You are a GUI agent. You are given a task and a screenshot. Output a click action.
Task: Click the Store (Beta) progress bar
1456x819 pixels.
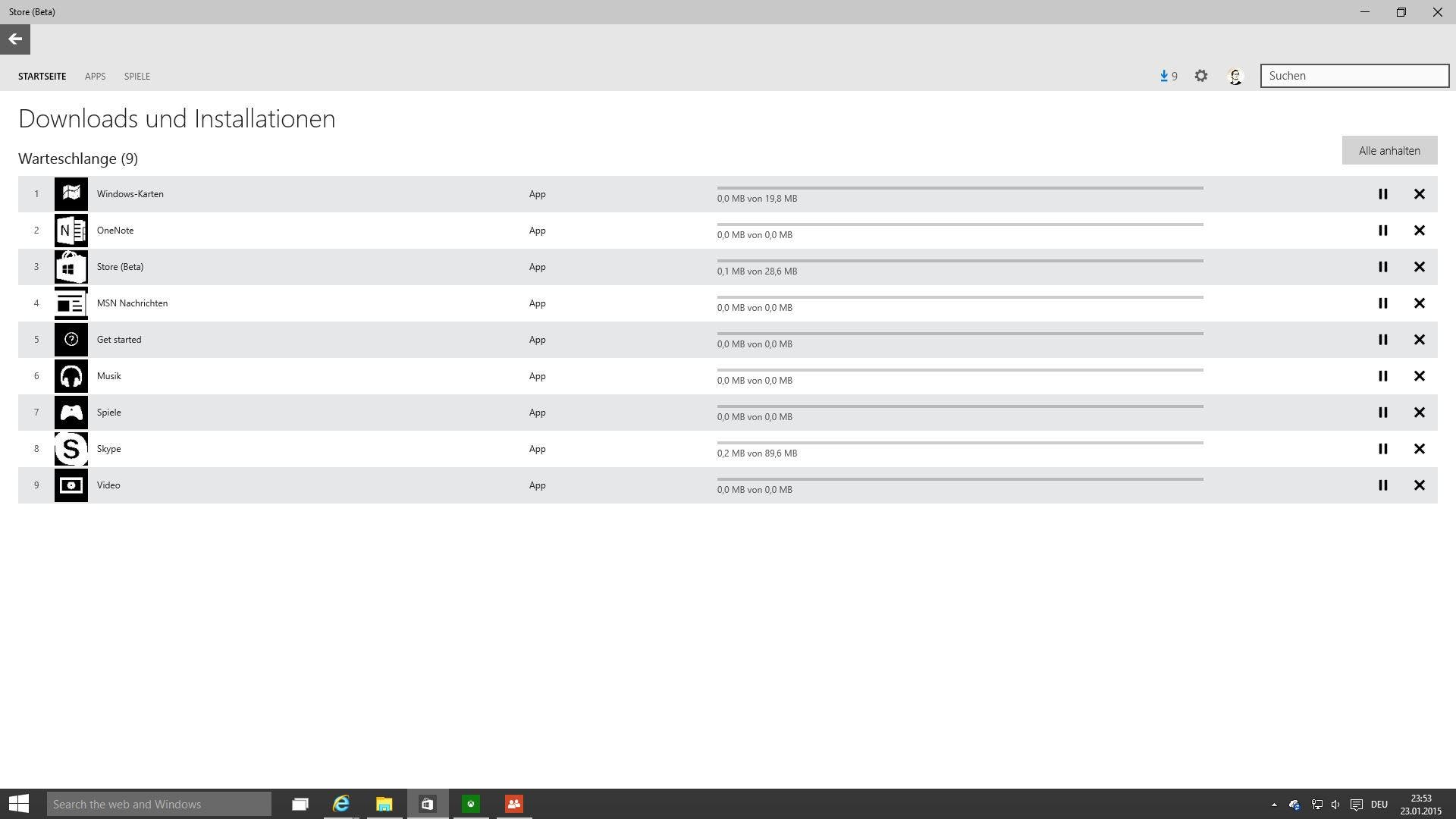point(960,260)
